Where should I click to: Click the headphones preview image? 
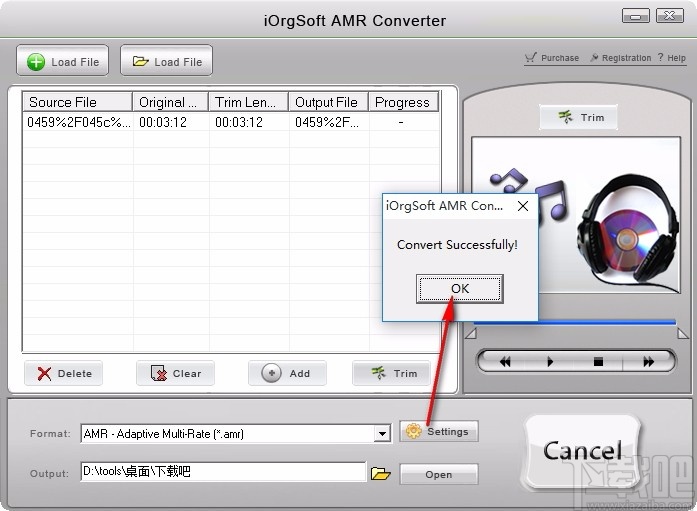coord(629,231)
